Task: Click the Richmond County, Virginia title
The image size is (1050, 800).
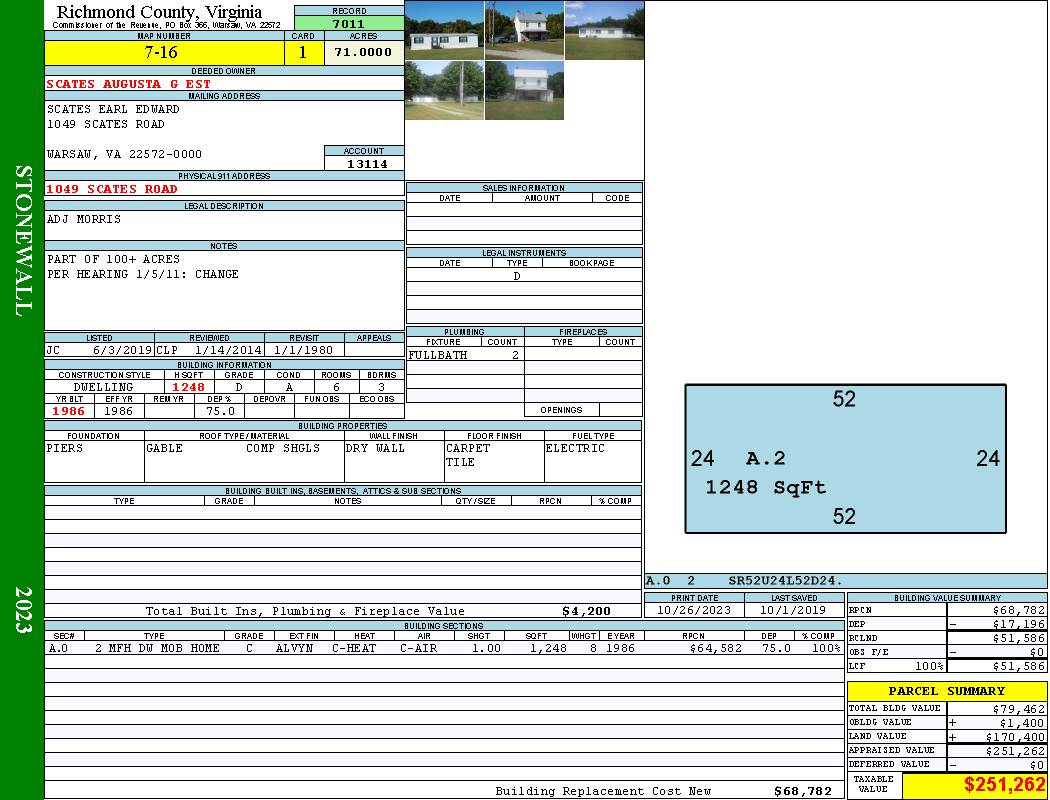Action: [159, 11]
